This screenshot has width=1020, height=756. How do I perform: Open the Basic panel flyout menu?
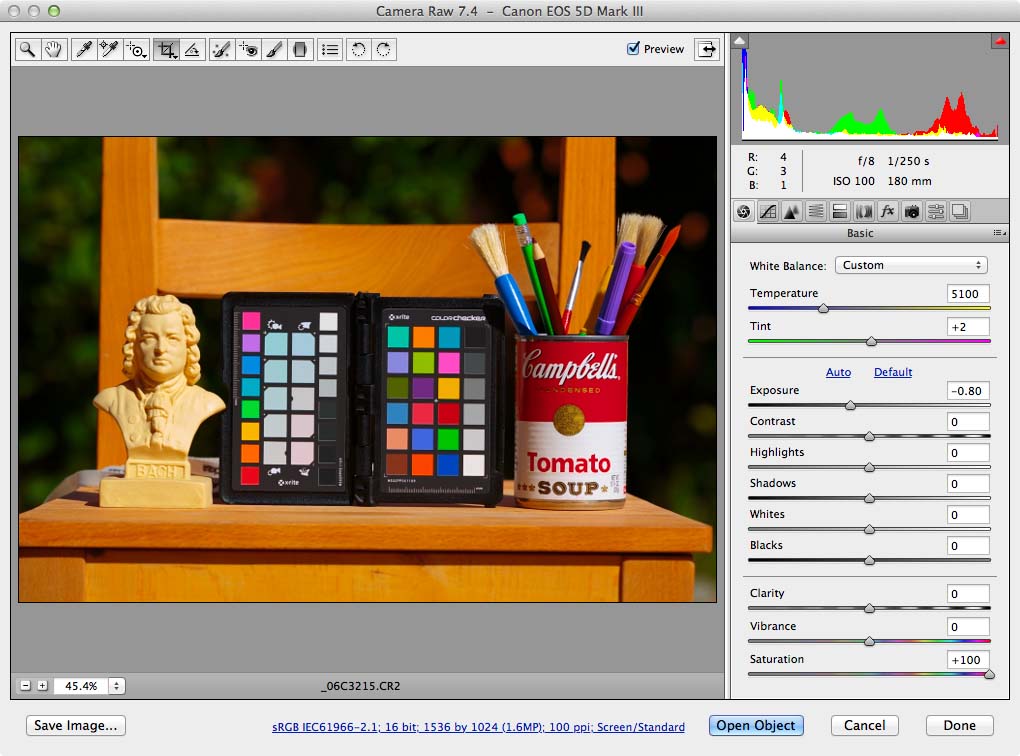tap(999, 233)
